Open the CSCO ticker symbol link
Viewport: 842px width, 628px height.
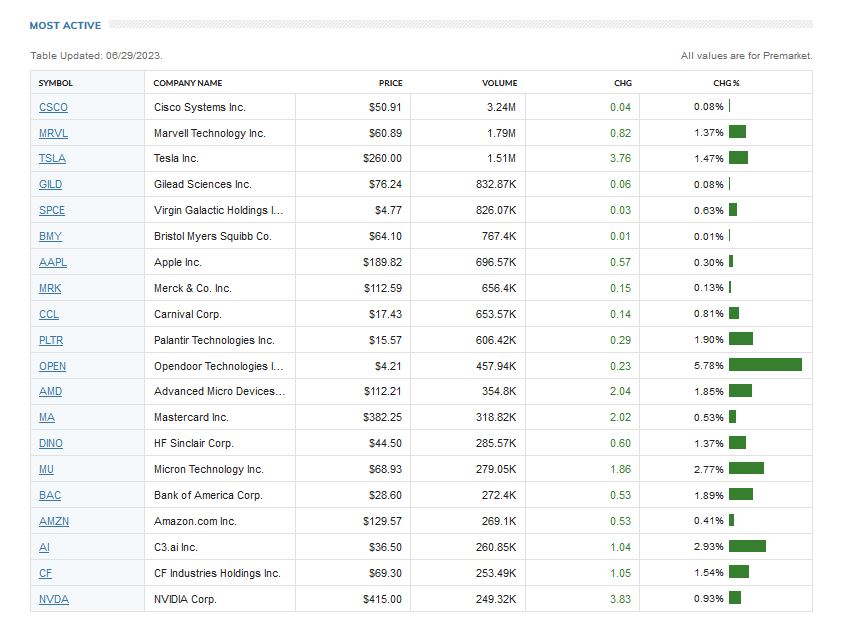click(53, 107)
